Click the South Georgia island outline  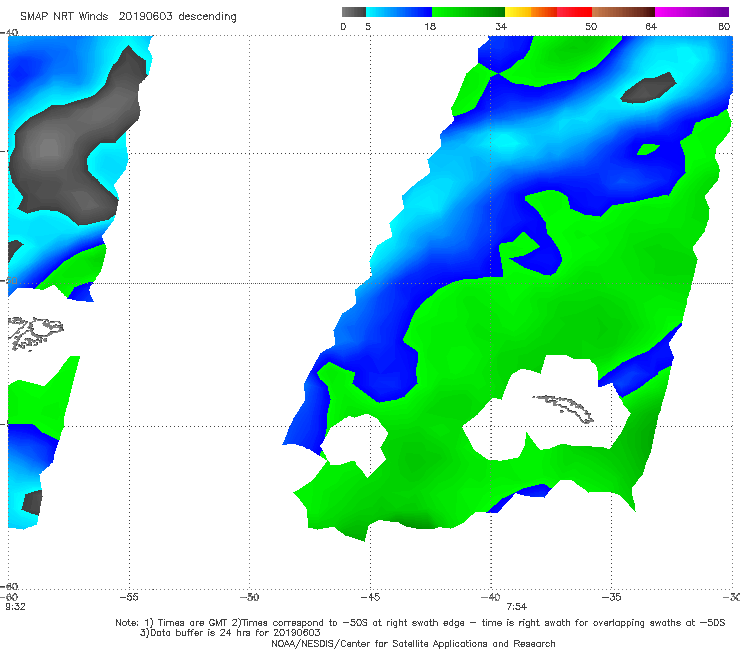tap(563, 409)
